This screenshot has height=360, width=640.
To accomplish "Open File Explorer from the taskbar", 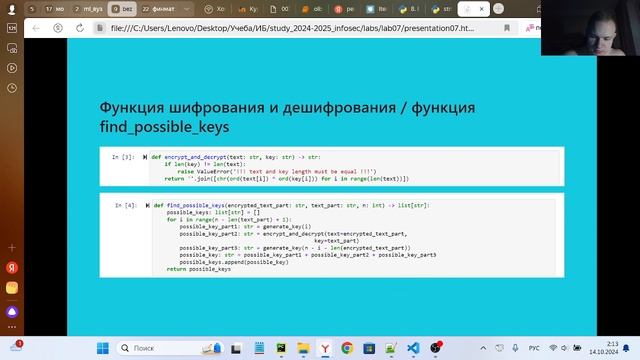I will pyautogui.click(x=303, y=348).
